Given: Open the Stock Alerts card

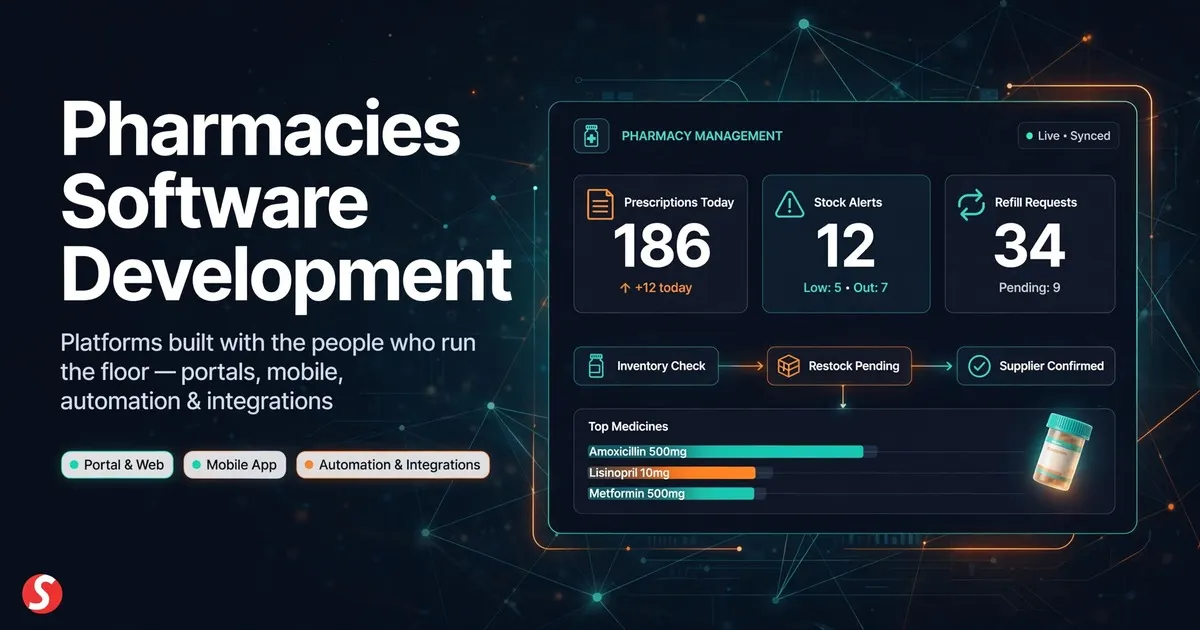Looking at the screenshot, I should (846, 244).
